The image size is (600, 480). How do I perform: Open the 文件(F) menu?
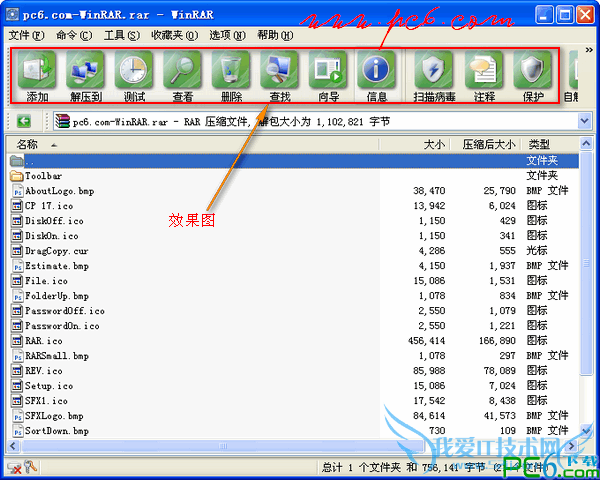(x=26, y=36)
